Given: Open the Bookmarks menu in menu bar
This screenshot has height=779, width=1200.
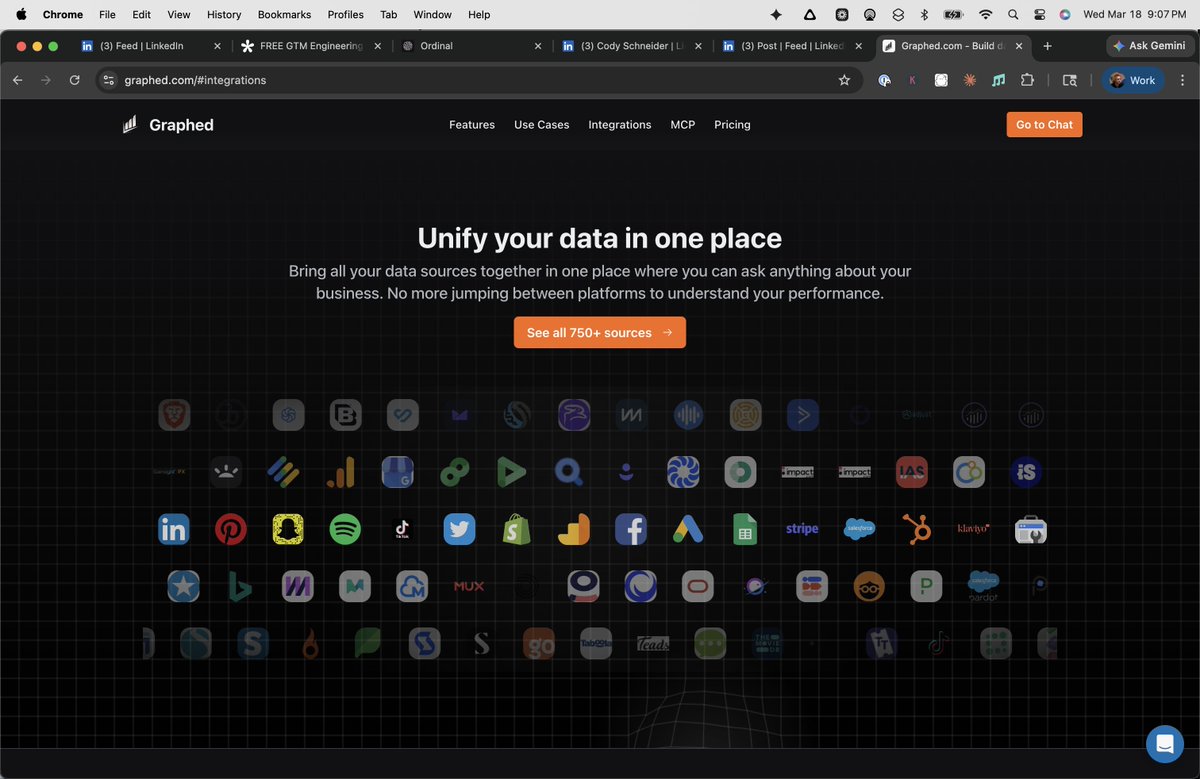Looking at the screenshot, I should [284, 14].
